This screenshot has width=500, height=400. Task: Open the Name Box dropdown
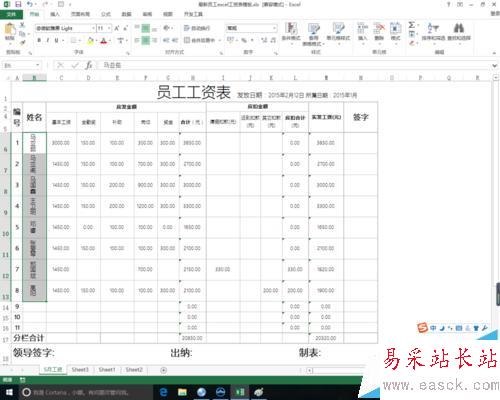coord(38,65)
